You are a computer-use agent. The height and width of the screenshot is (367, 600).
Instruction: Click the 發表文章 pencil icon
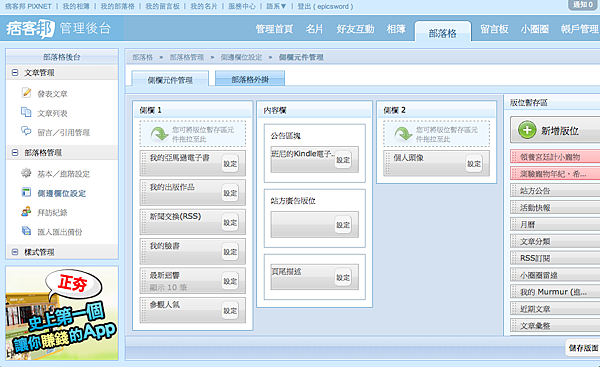click(26, 93)
